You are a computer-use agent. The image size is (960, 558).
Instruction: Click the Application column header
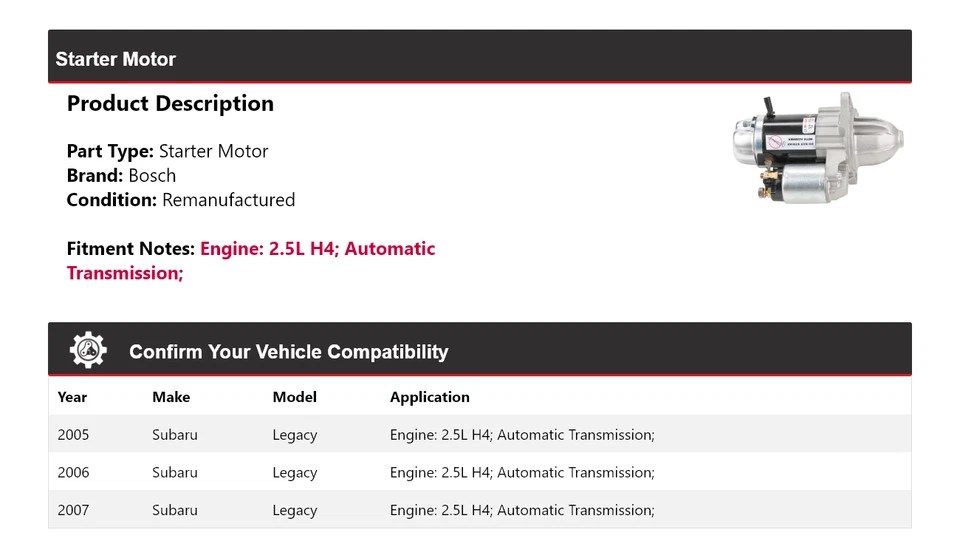(429, 397)
